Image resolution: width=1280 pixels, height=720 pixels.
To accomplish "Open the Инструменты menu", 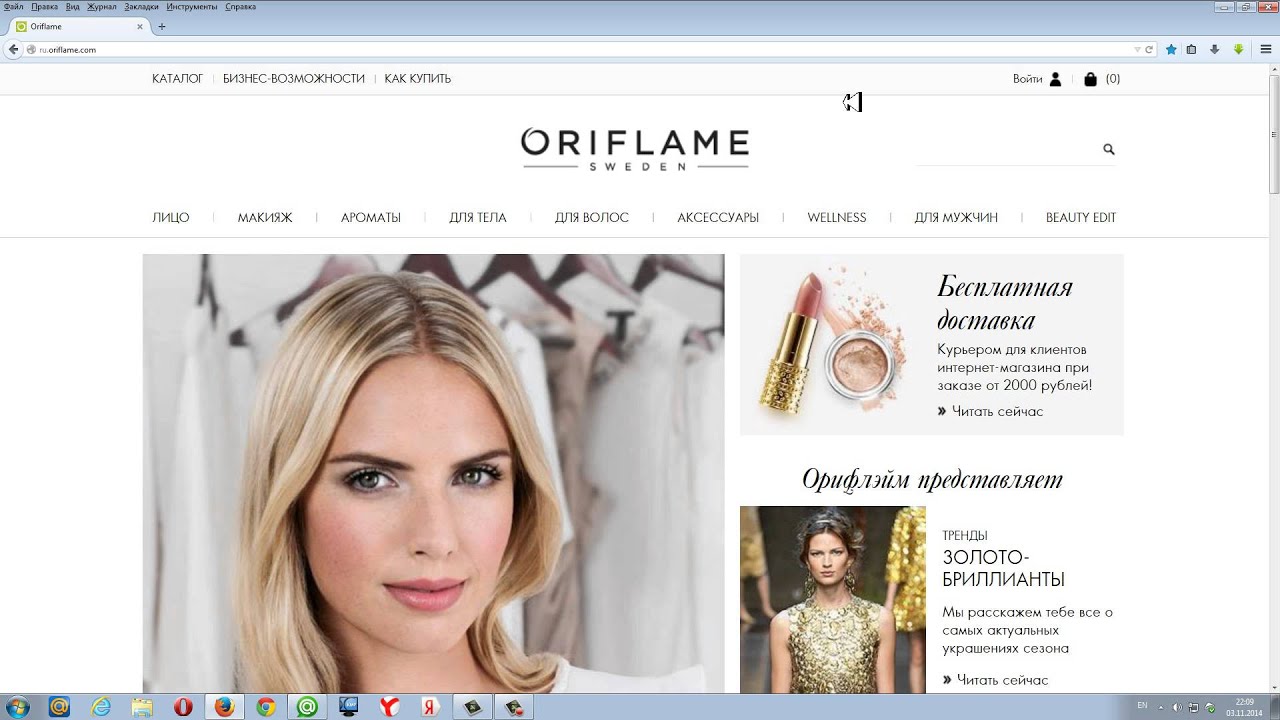I will [193, 7].
